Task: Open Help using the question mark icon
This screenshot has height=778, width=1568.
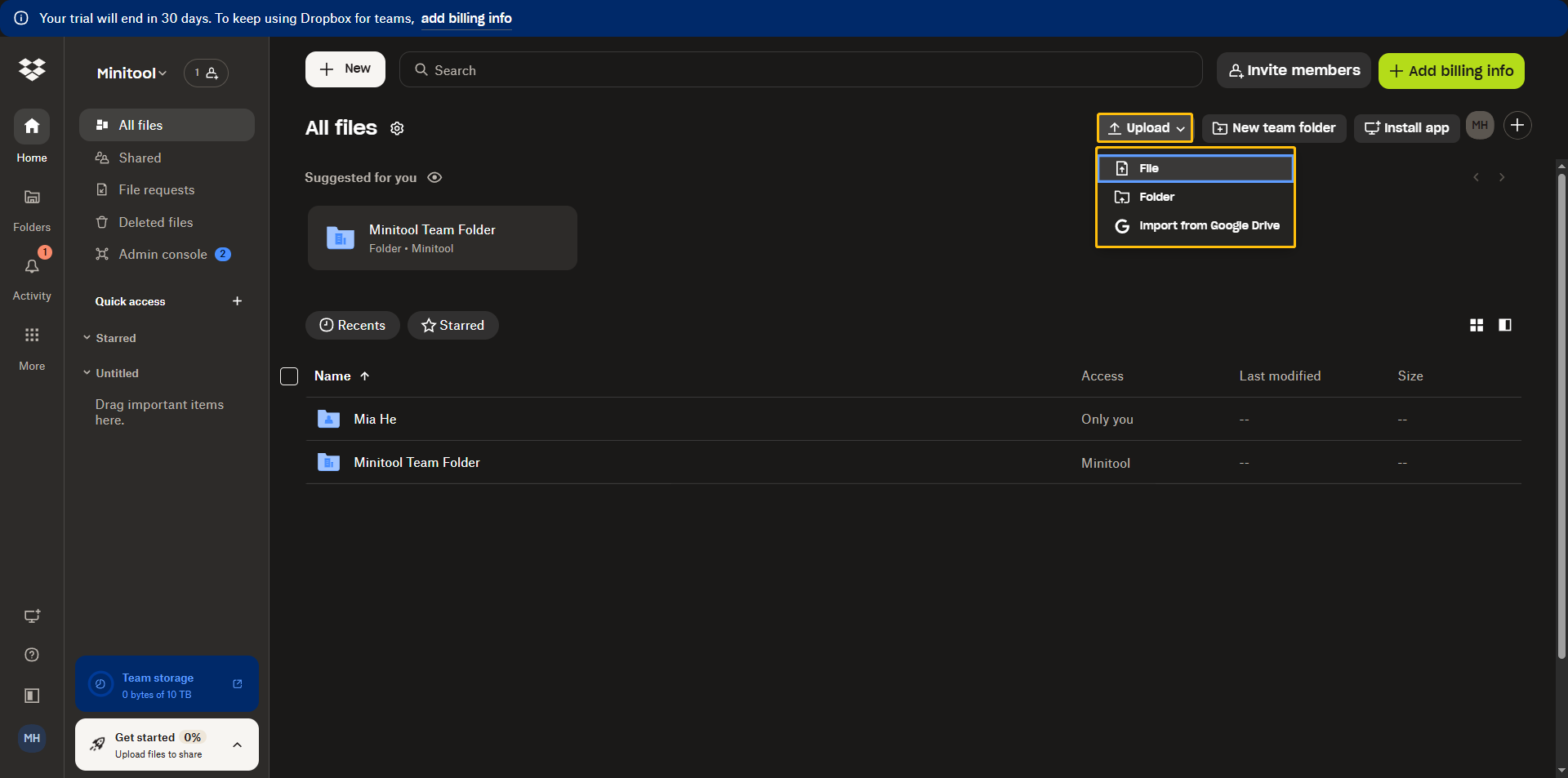Action: (x=31, y=654)
